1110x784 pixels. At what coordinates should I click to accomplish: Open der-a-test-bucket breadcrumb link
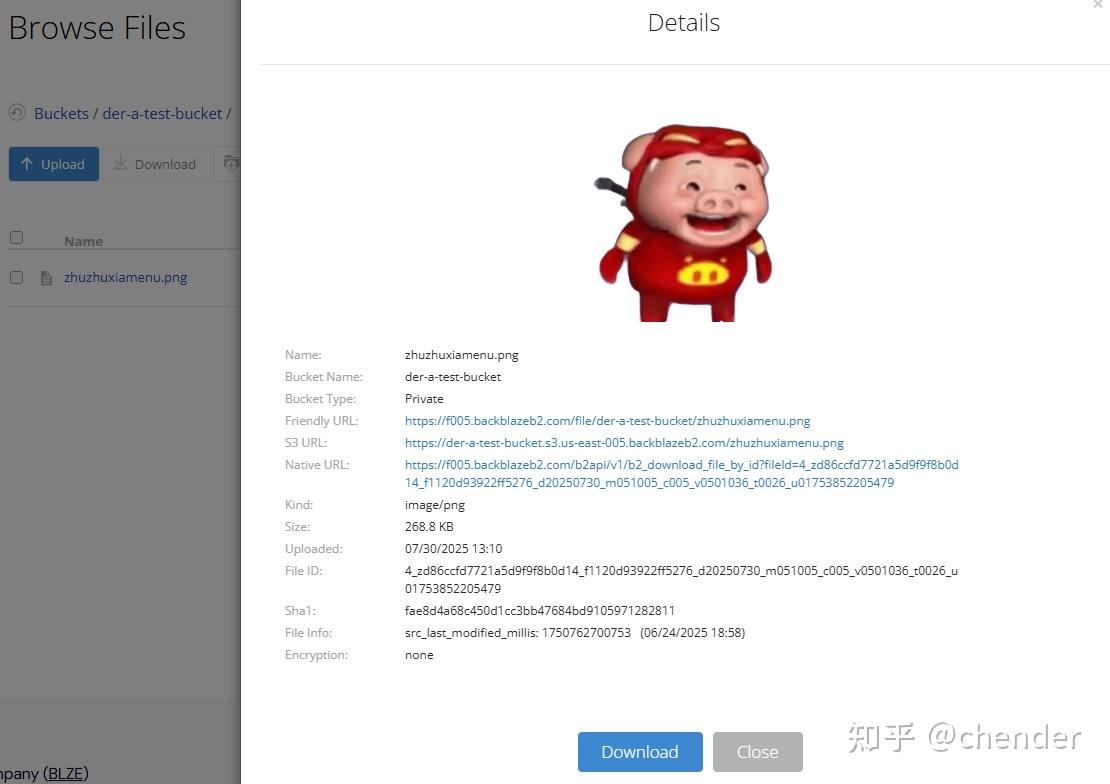coord(162,113)
